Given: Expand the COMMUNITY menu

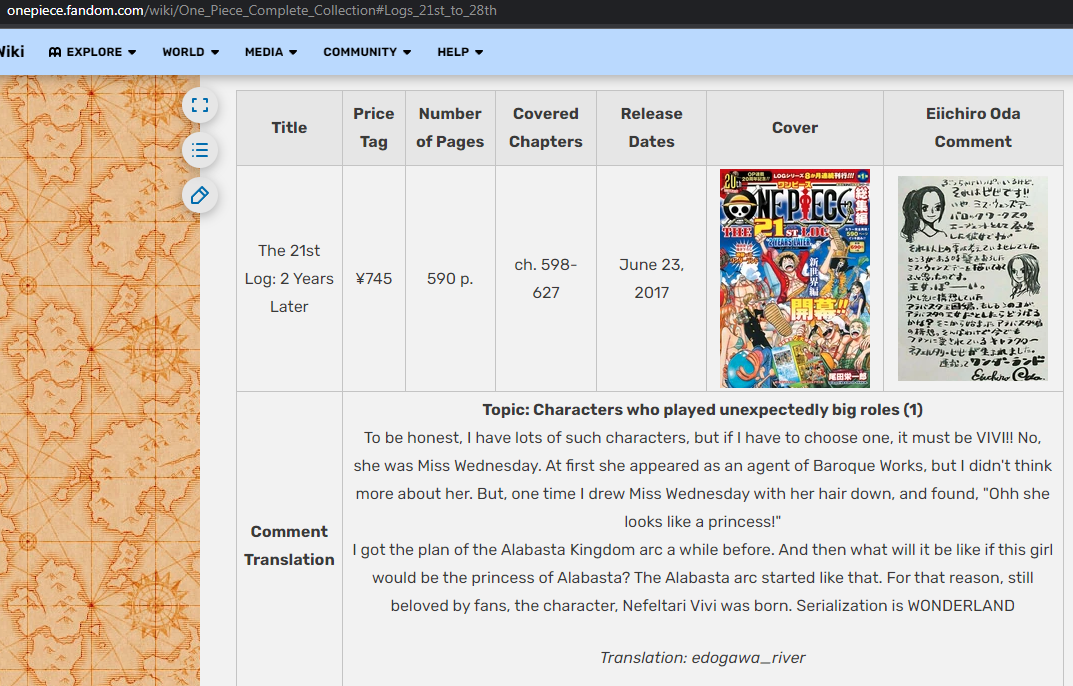Looking at the screenshot, I should (x=367, y=52).
